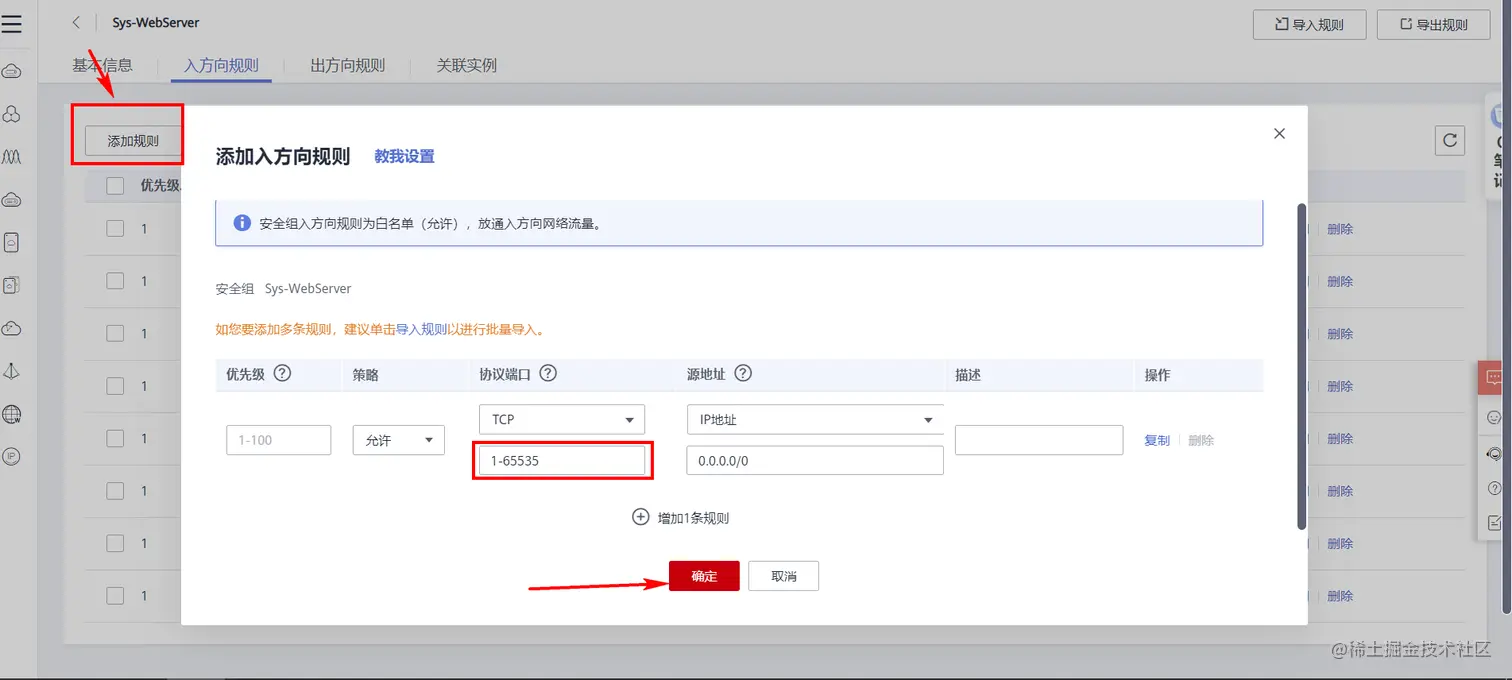
Task: Click the red 确定 button
Action: (x=704, y=576)
